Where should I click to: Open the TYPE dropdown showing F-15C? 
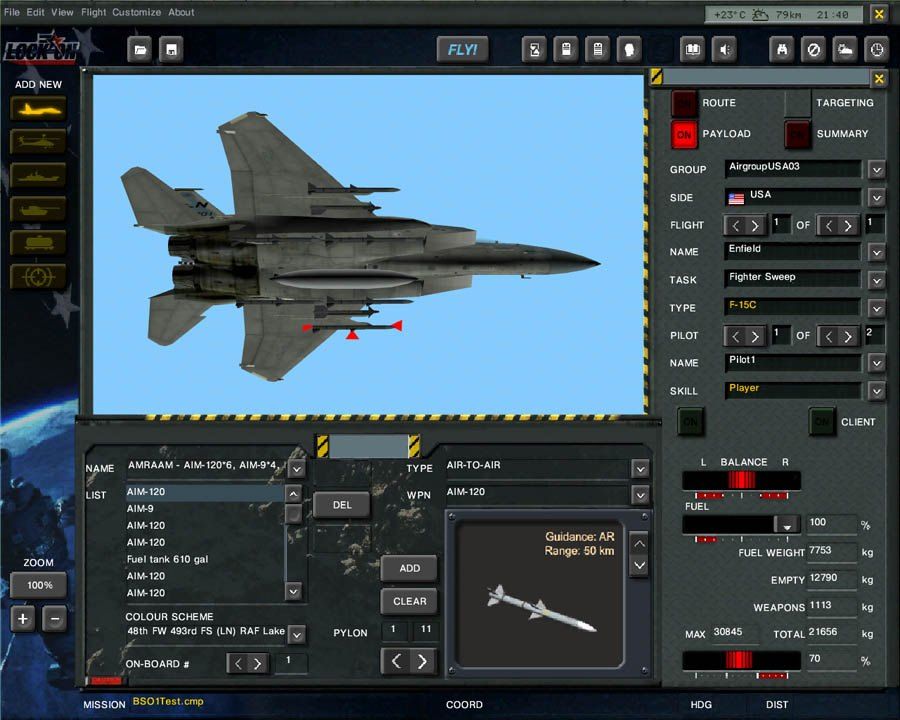(877, 307)
